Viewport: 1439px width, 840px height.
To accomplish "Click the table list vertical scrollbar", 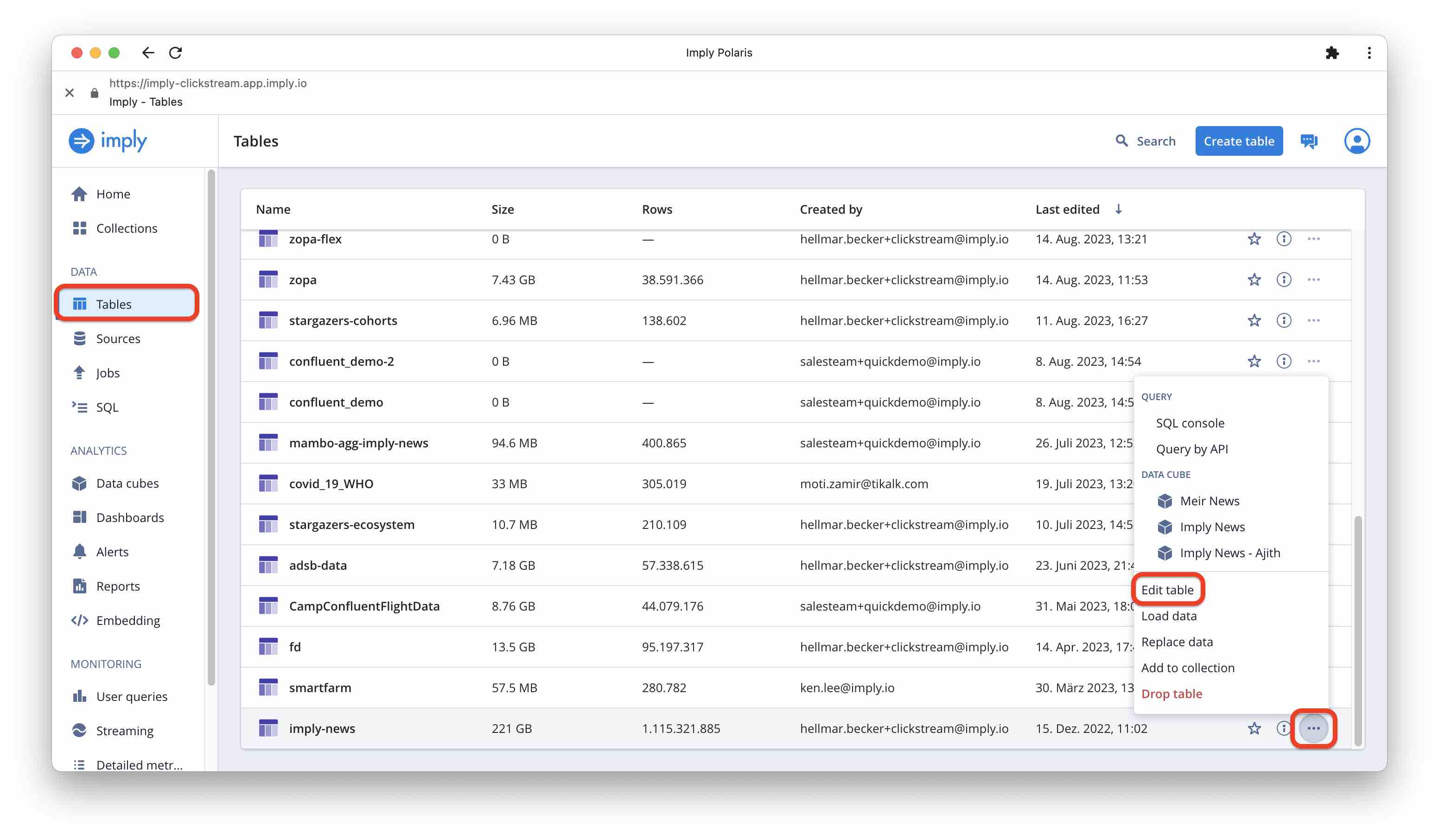I will [x=1357, y=628].
